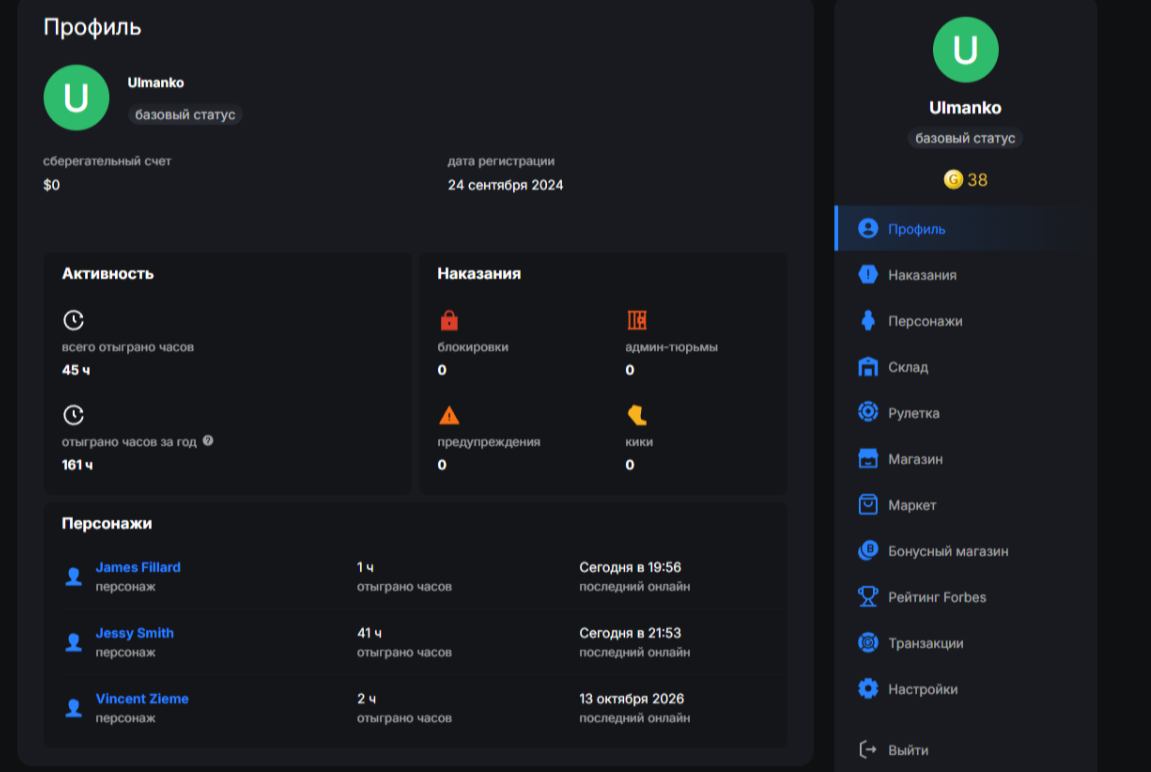Click the 13 октября 2026 date
The height and width of the screenshot is (772, 1151).
click(631, 699)
